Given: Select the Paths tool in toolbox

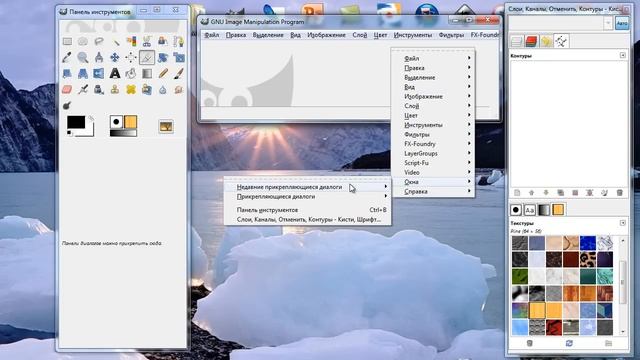Looking at the screenshot, I should [179, 41].
